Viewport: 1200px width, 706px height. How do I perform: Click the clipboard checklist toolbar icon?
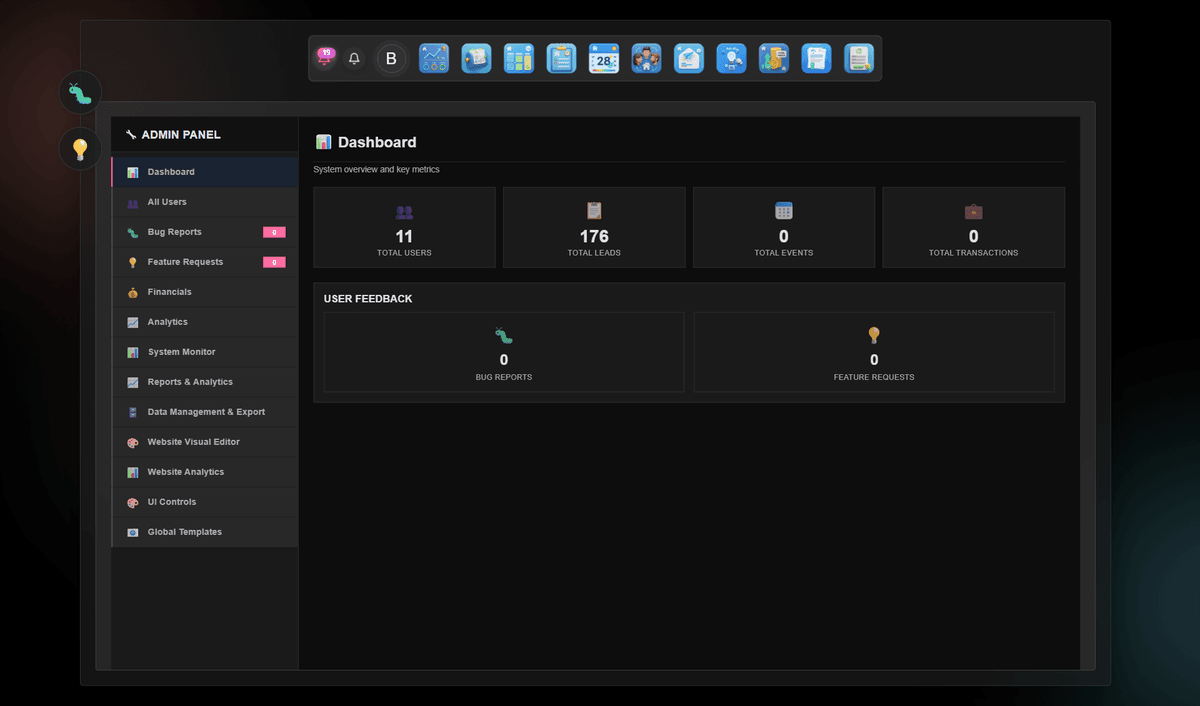coord(561,58)
